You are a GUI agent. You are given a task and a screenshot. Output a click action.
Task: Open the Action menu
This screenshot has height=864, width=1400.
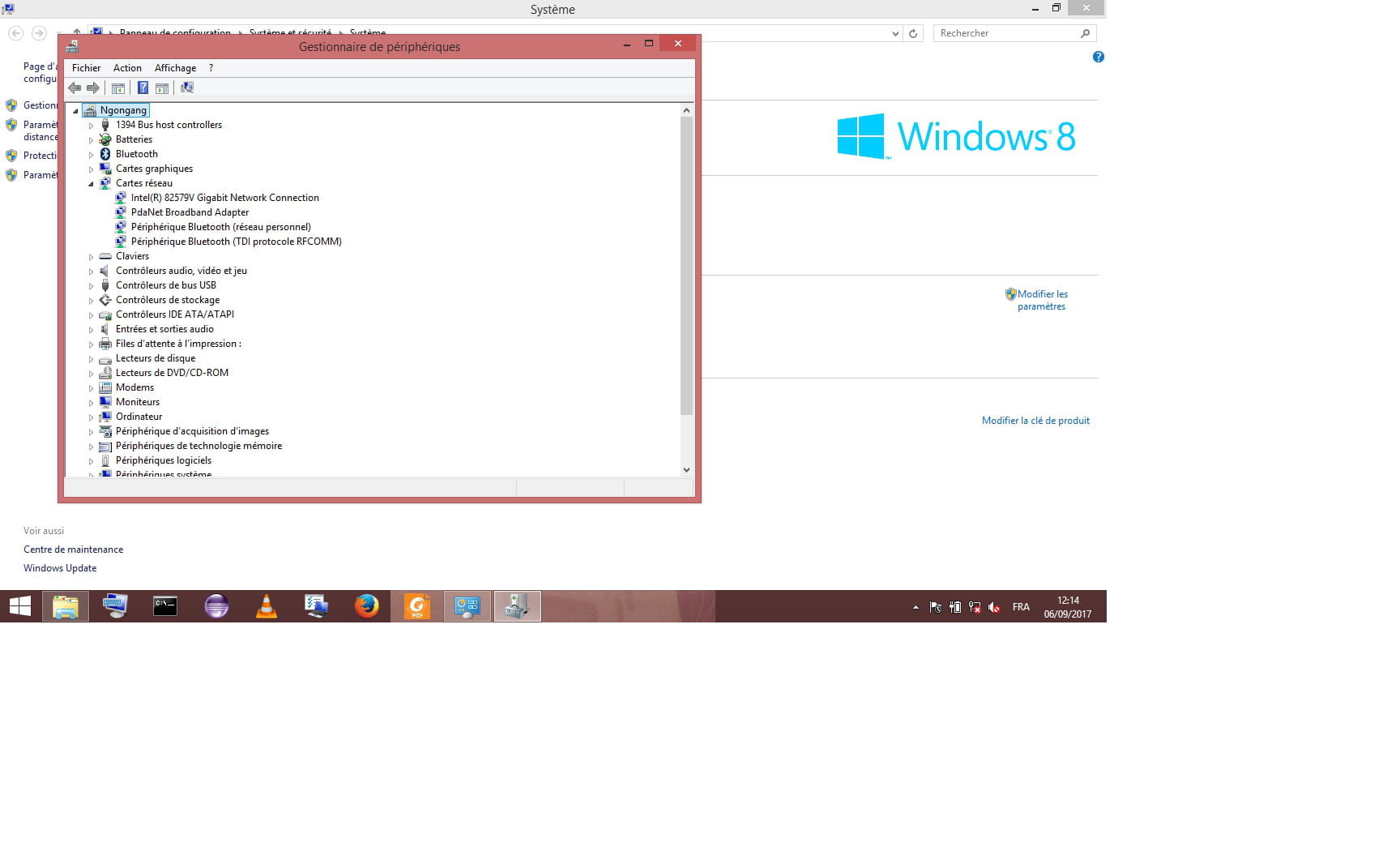[x=127, y=68]
